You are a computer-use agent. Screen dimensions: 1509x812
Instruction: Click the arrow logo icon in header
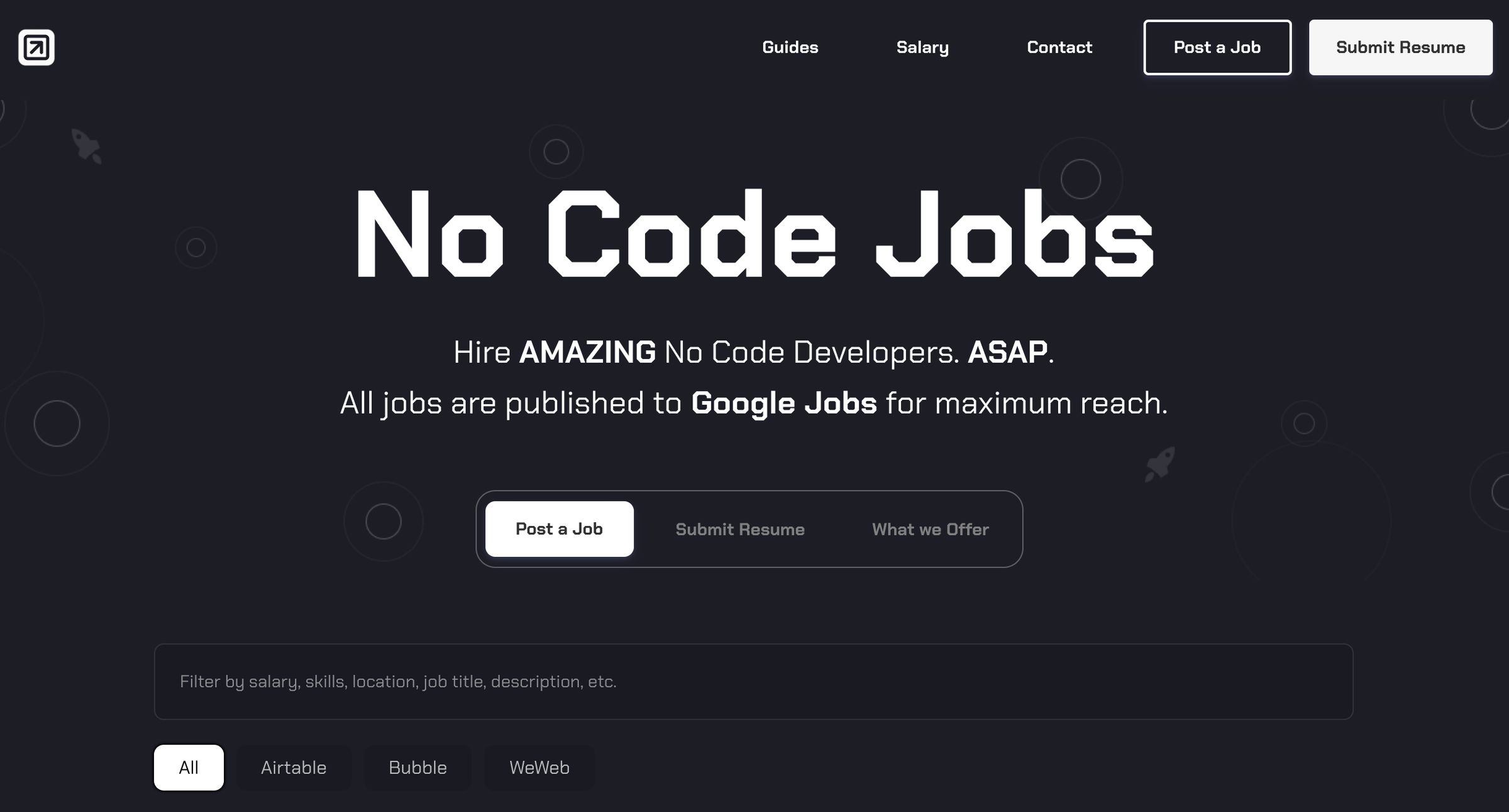(x=36, y=47)
